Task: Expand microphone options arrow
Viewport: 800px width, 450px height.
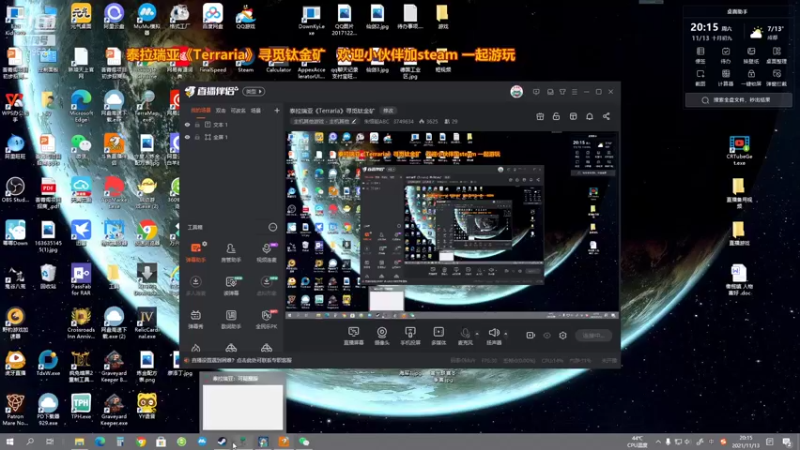Action: click(477, 334)
